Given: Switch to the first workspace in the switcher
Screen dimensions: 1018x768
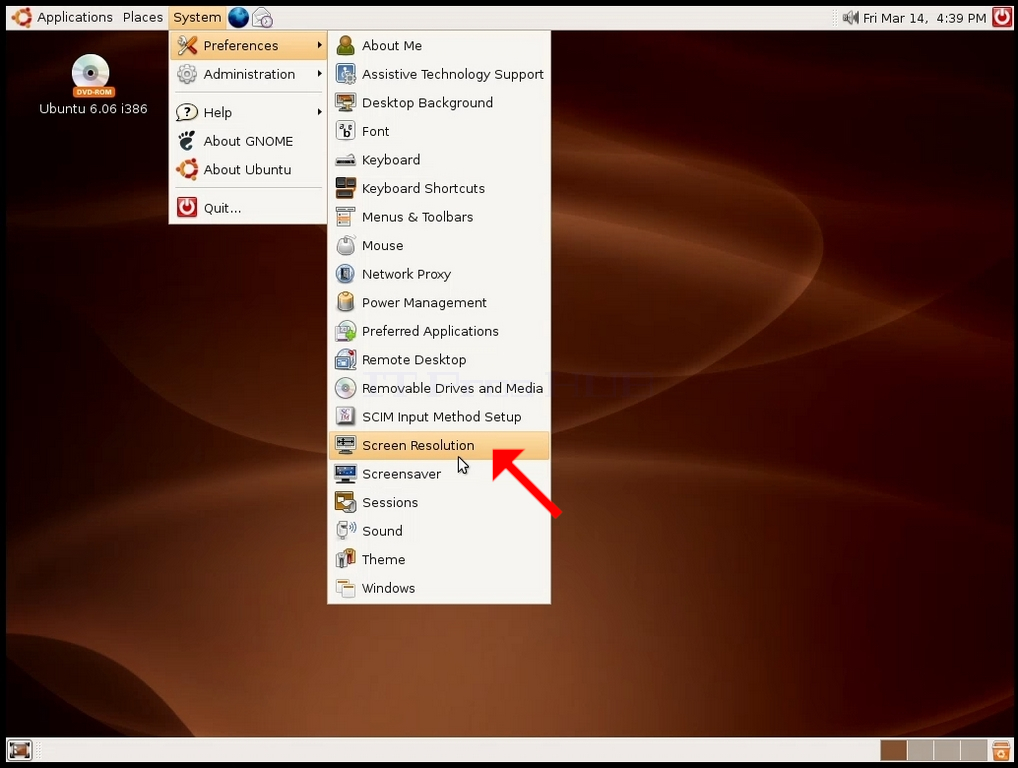Looking at the screenshot, I should 894,750.
